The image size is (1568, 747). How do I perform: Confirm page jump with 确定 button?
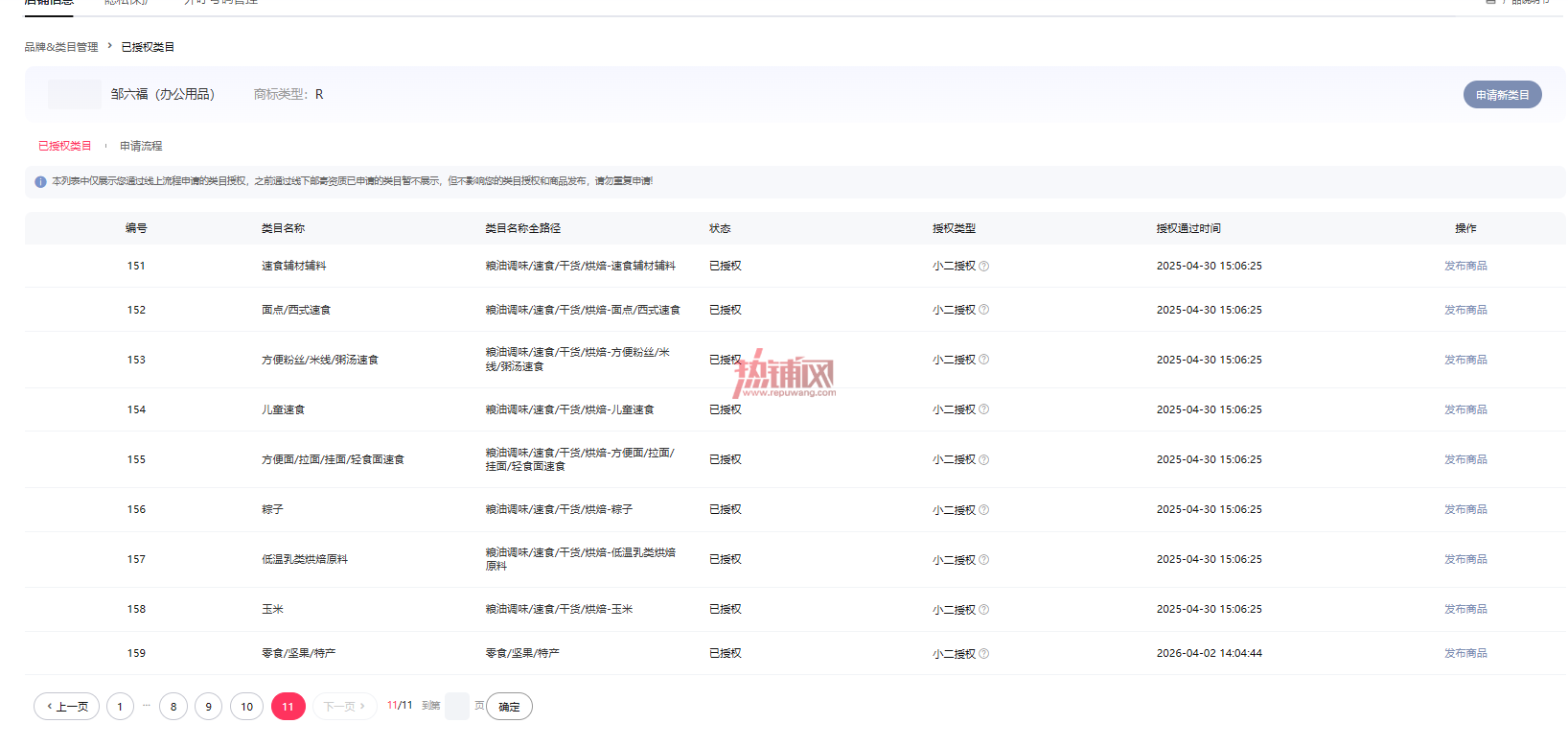coord(509,707)
